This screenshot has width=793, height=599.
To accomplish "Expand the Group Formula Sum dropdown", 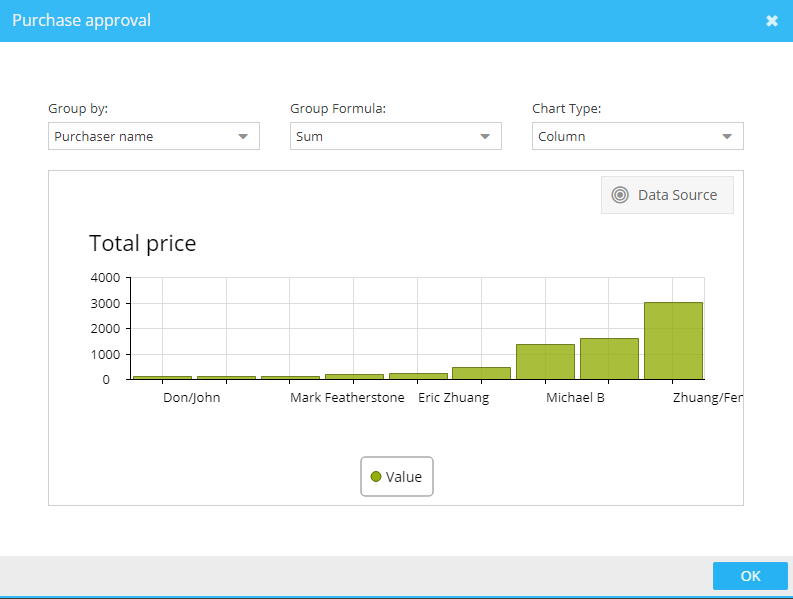I will click(x=395, y=136).
